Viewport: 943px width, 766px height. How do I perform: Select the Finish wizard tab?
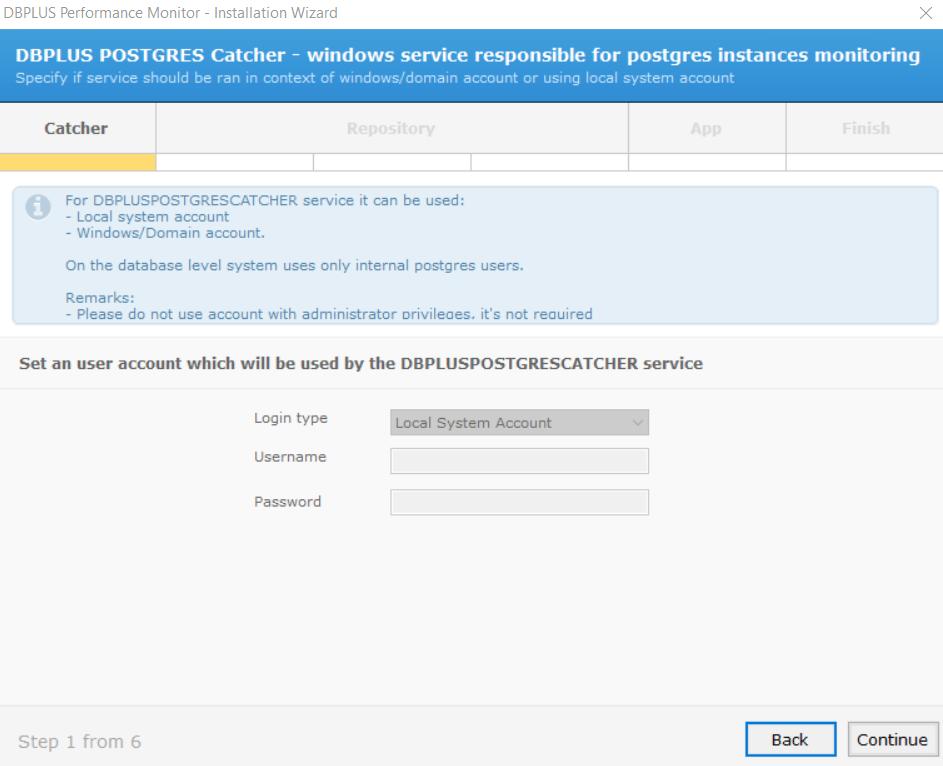[x=865, y=128]
